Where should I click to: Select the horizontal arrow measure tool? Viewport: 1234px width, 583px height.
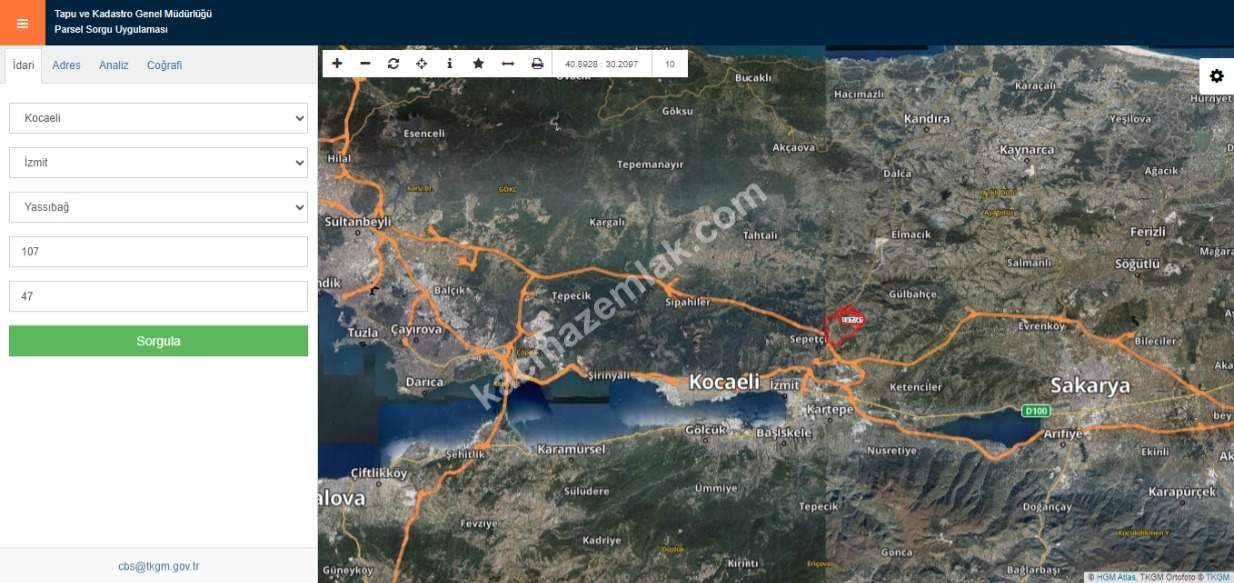tap(507, 64)
